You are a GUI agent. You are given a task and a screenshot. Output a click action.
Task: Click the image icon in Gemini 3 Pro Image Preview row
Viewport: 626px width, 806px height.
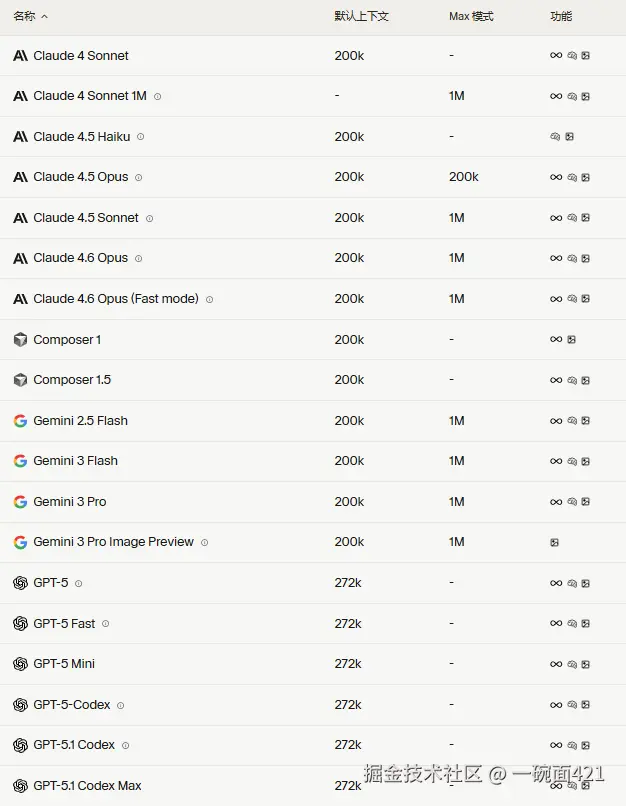tap(555, 543)
